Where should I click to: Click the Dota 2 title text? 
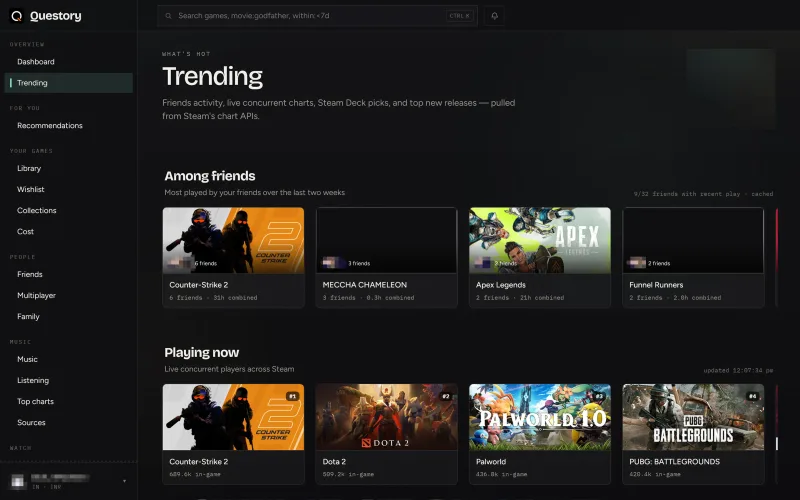click(x=334, y=462)
